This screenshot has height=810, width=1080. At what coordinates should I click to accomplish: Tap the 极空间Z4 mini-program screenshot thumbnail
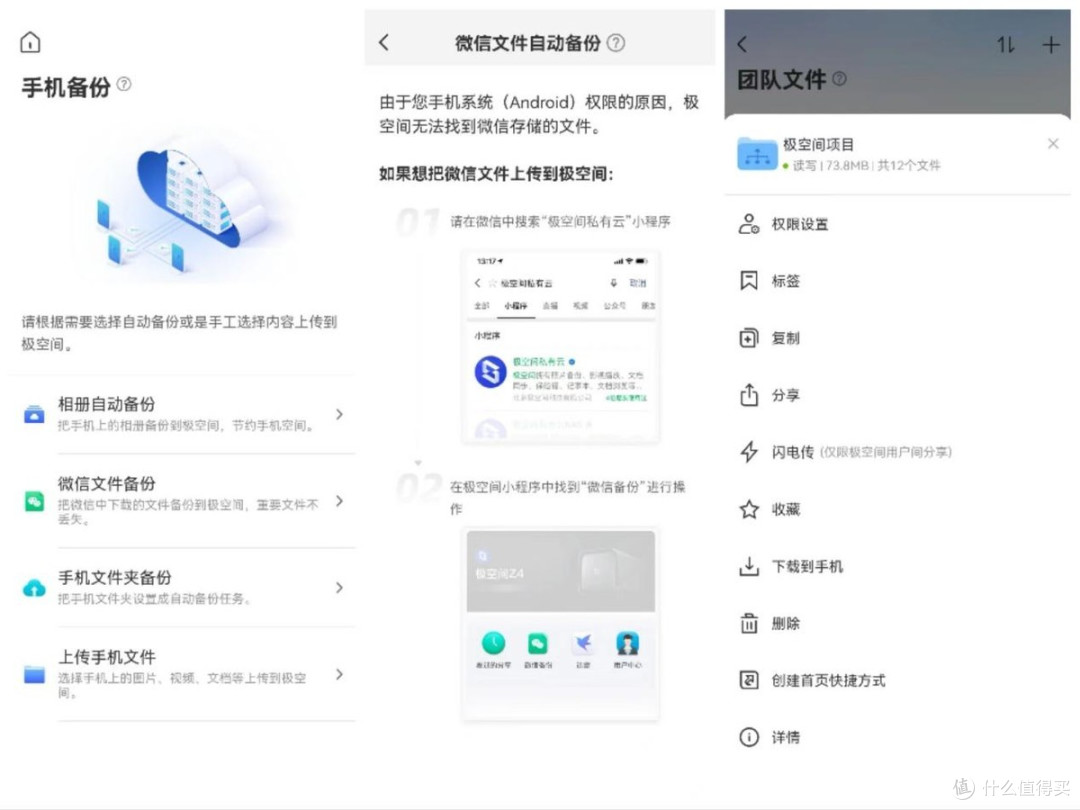pyautogui.click(x=561, y=623)
